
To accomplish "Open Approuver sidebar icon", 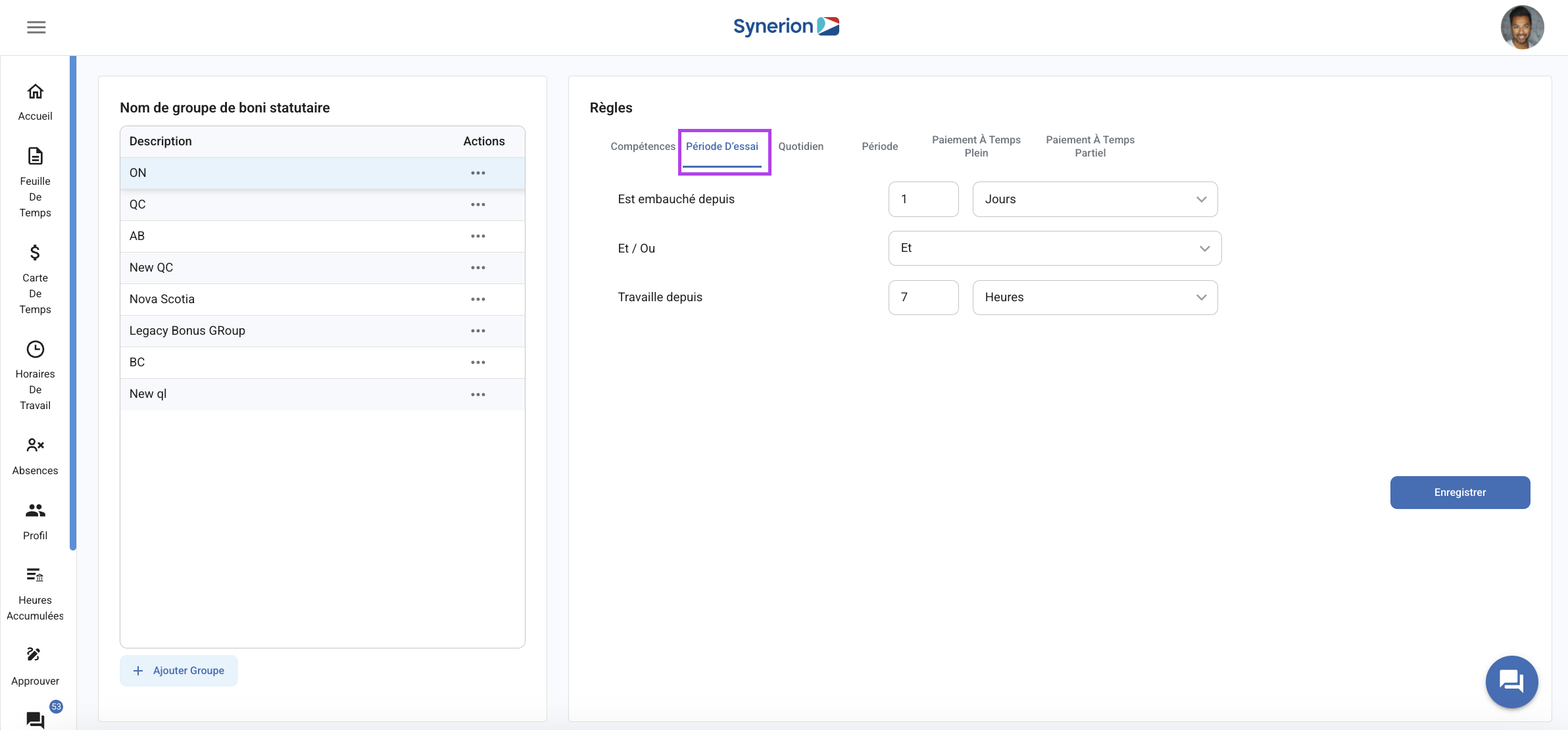I will (x=34, y=654).
